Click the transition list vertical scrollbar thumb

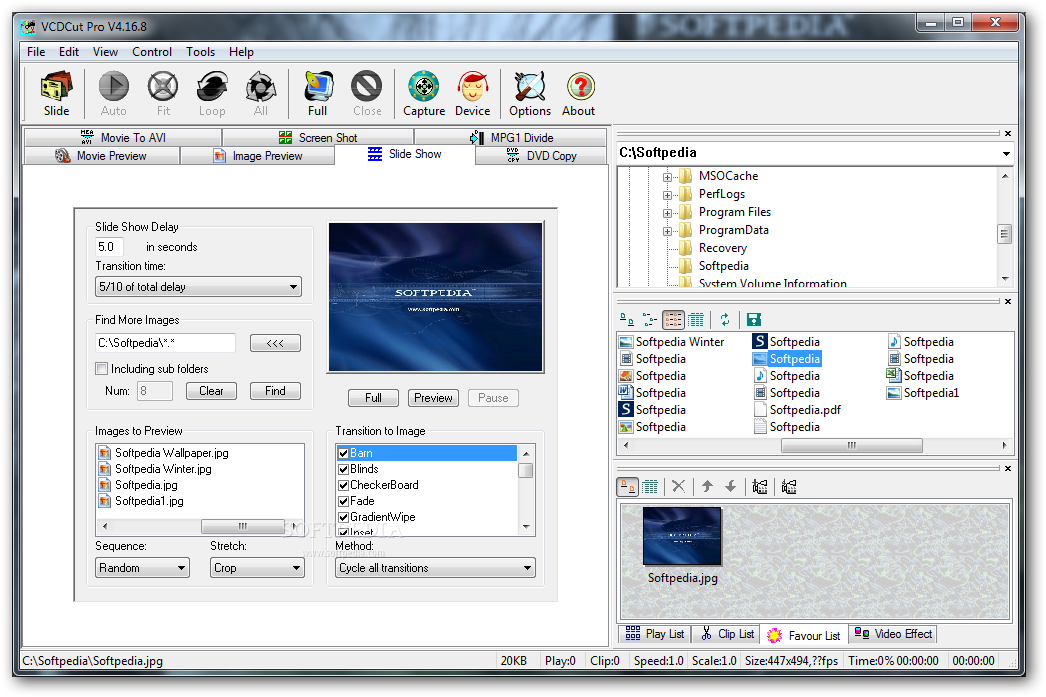point(526,471)
